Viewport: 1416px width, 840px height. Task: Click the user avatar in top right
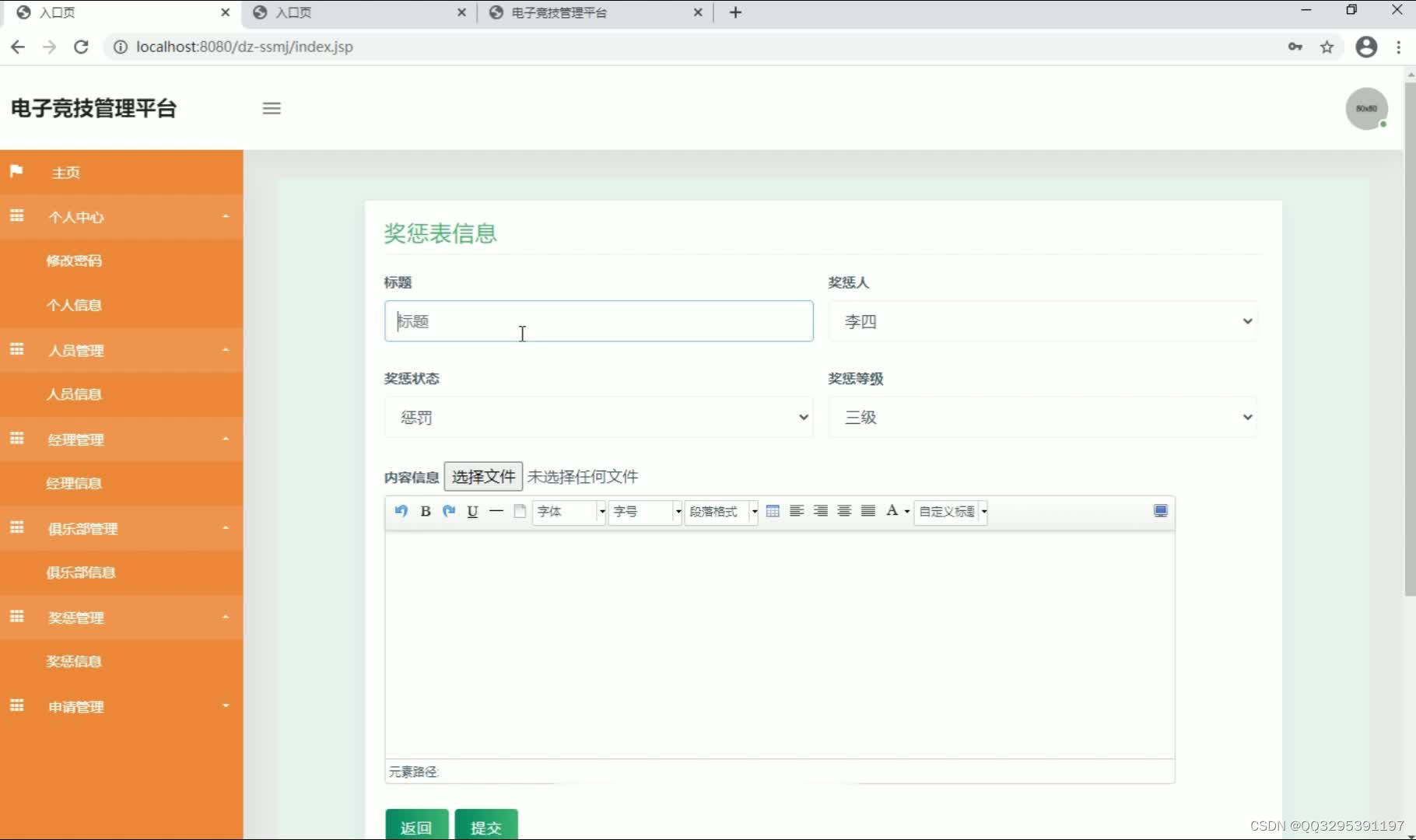click(x=1367, y=109)
